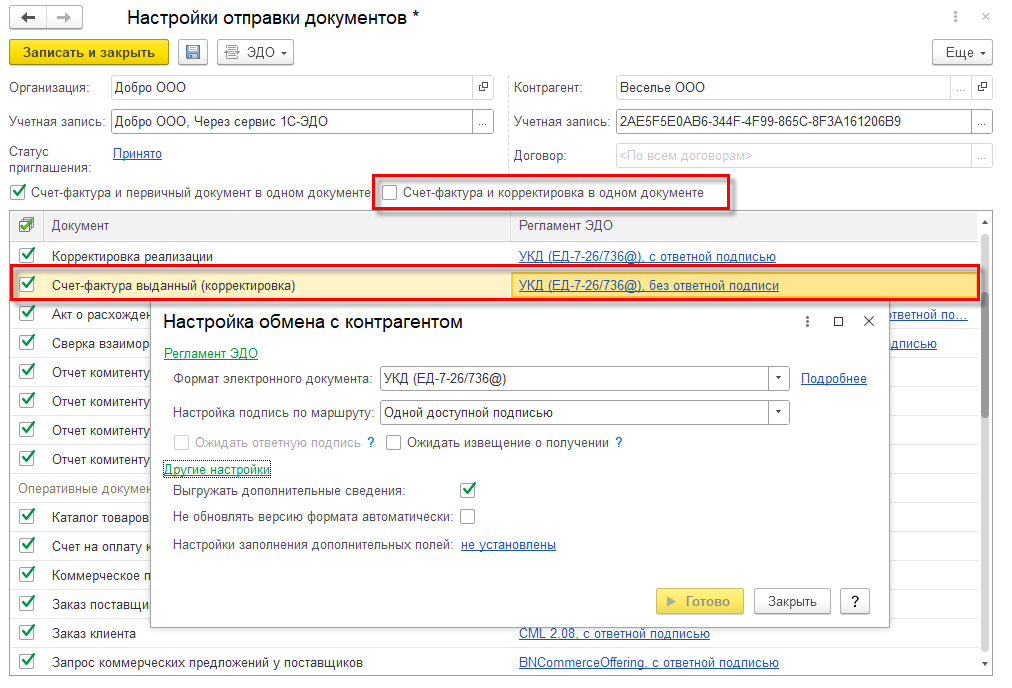Open the Организация field link icon
The height and width of the screenshot is (688, 1012).
[x=483, y=87]
